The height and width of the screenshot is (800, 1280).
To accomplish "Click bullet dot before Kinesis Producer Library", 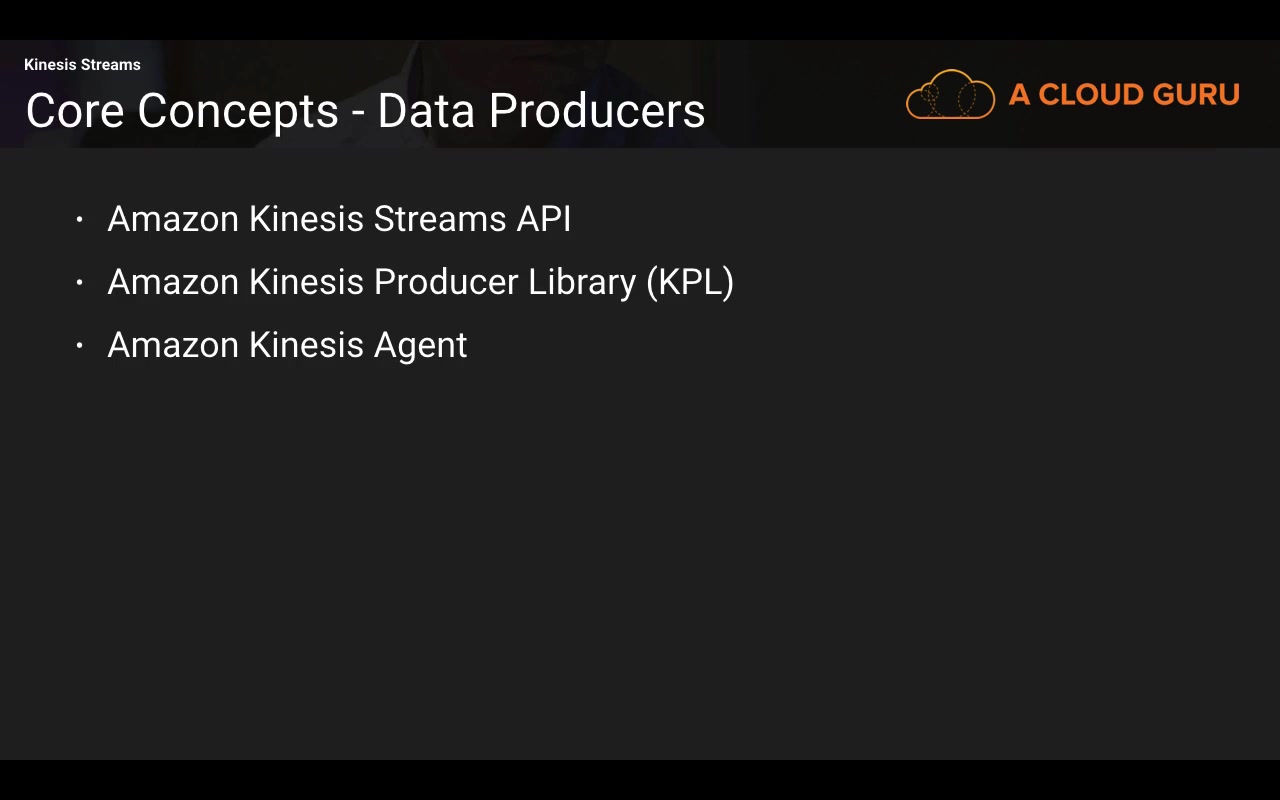I will click(79, 283).
